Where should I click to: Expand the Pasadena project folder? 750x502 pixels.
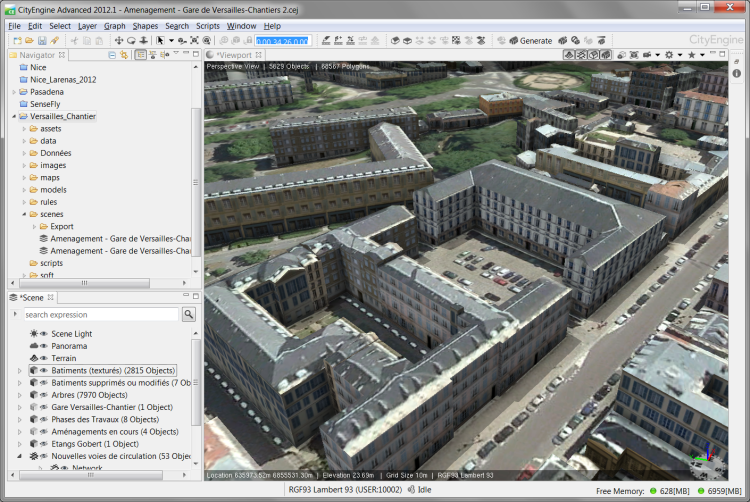pos(14,92)
